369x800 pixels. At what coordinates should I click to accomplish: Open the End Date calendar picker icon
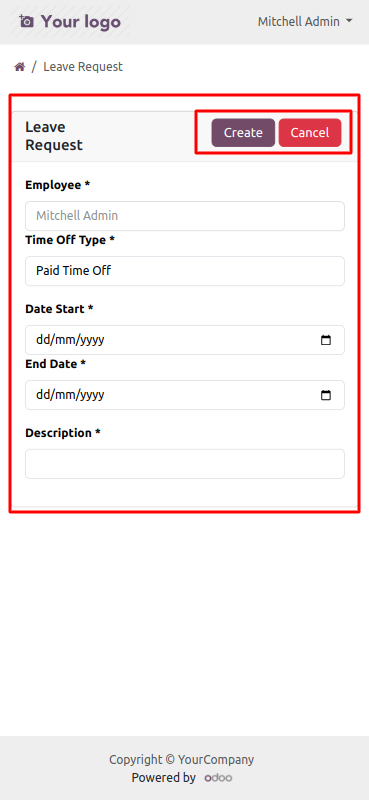click(x=326, y=395)
